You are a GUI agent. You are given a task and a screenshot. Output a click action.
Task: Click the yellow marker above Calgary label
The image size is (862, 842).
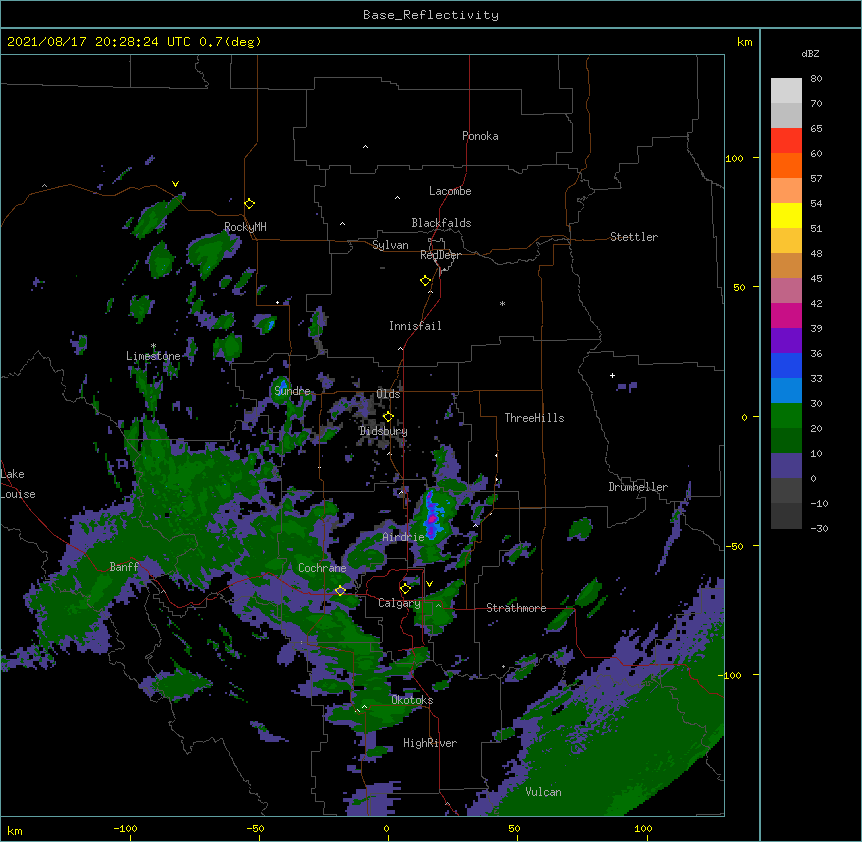pos(405,589)
